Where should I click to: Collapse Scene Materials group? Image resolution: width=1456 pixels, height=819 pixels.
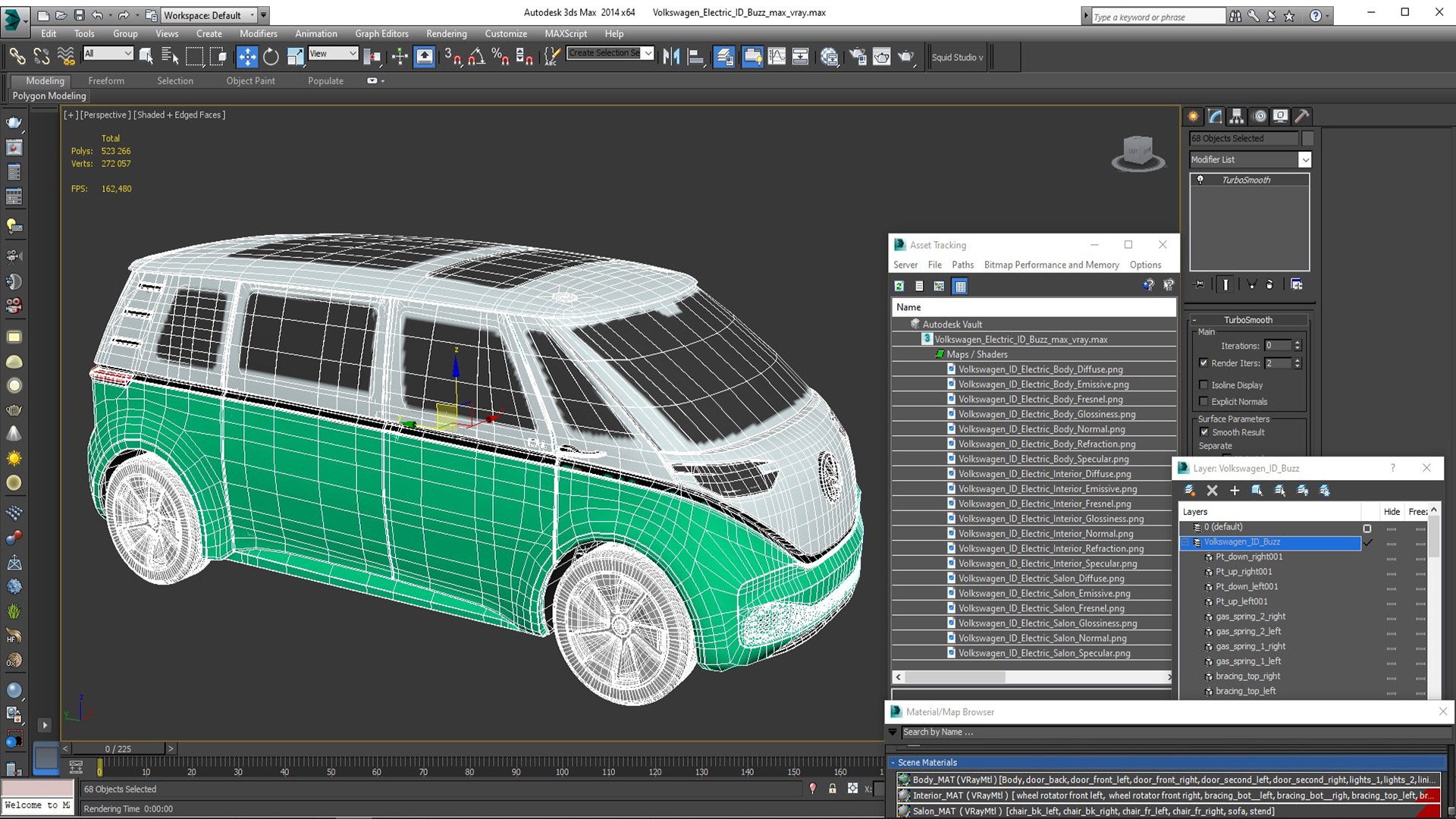point(893,762)
